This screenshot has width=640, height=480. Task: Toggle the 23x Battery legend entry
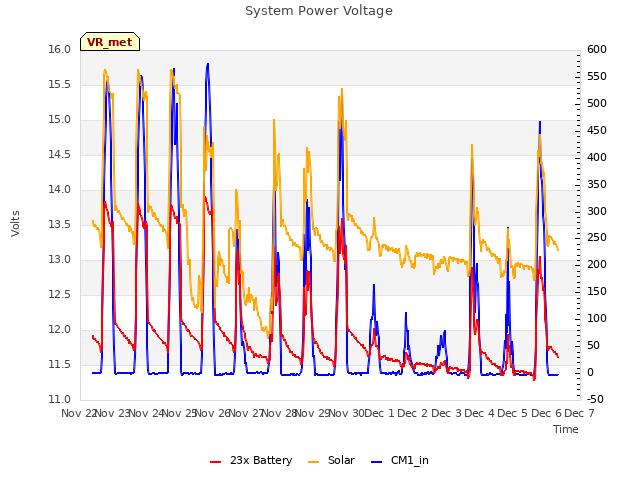tap(251, 460)
